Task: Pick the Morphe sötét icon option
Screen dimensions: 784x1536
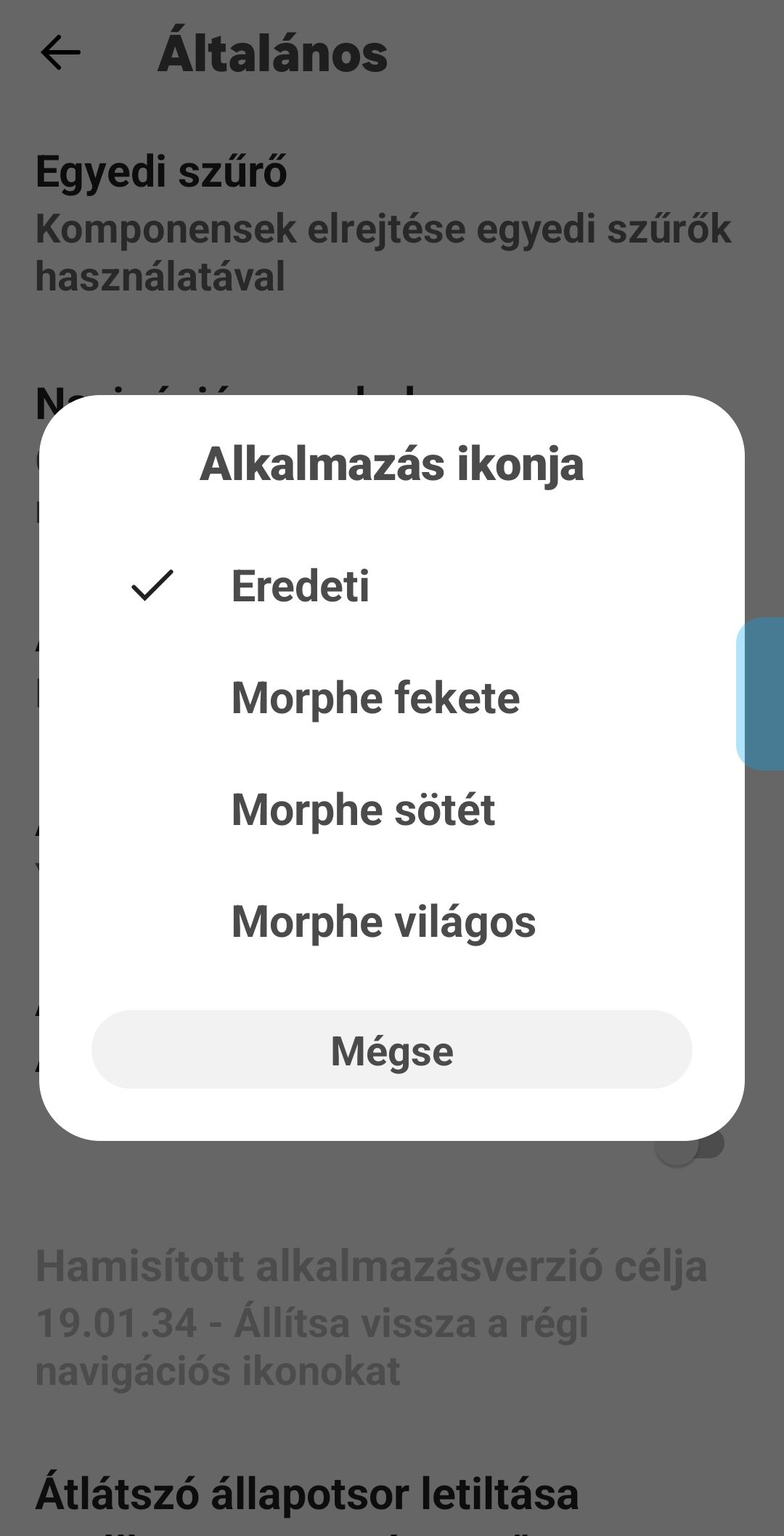Action: [x=363, y=810]
